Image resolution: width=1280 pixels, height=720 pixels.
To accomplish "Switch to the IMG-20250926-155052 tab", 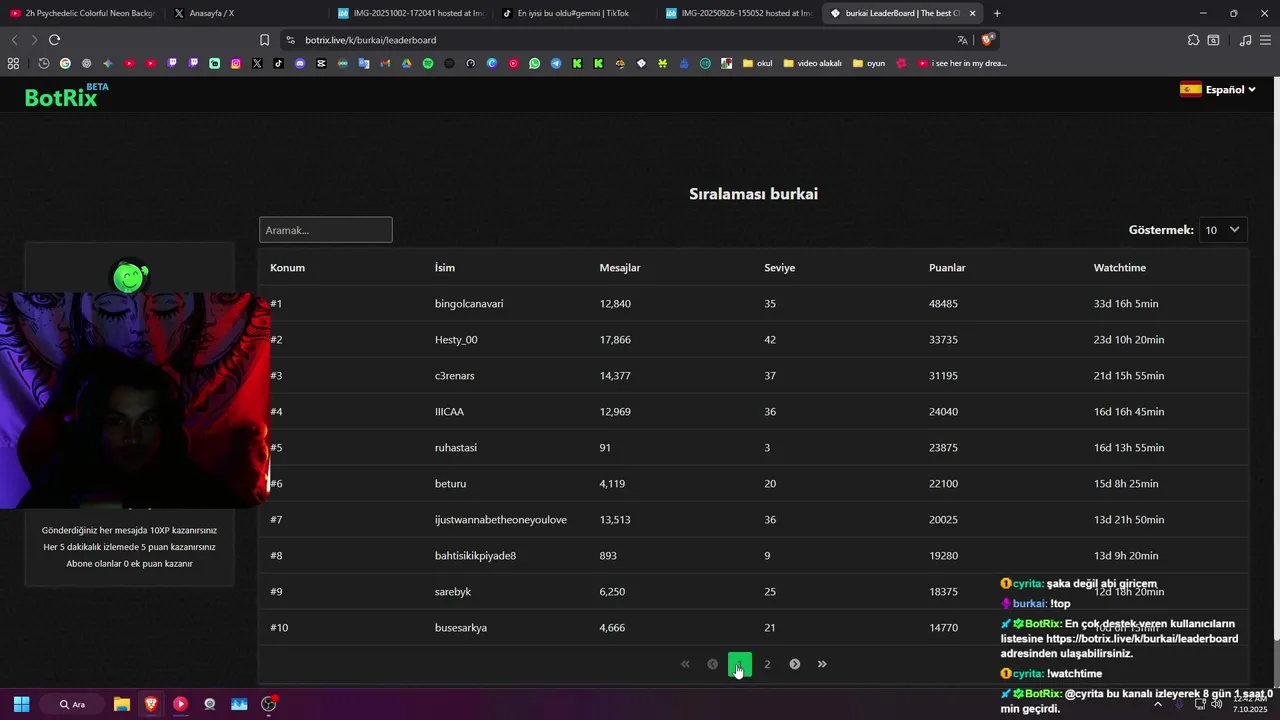I will 738,13.
